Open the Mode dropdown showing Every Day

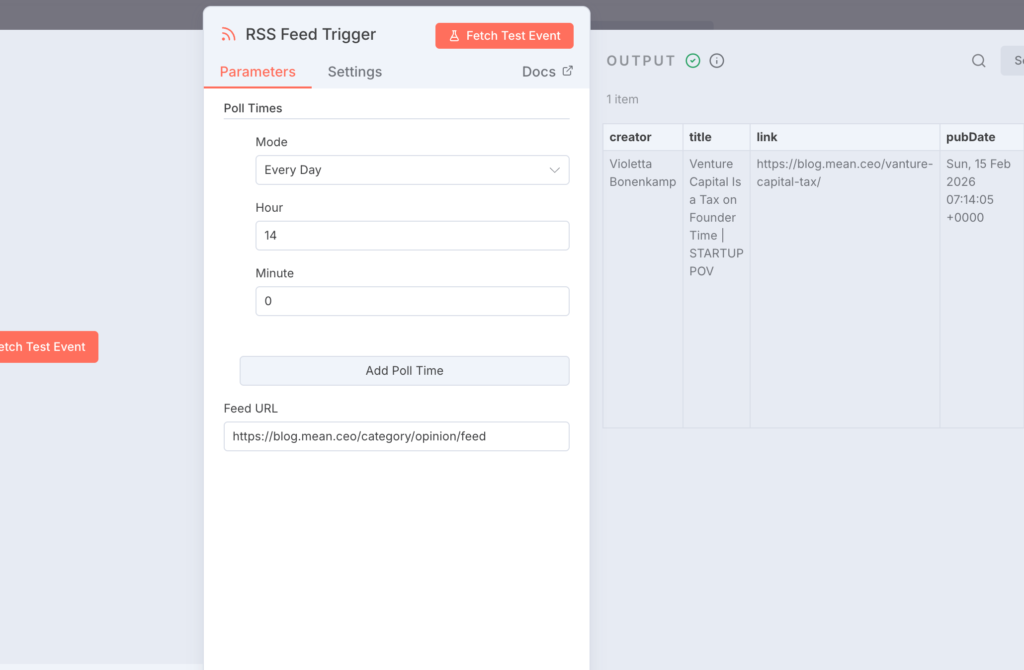[x=412, y=170]
